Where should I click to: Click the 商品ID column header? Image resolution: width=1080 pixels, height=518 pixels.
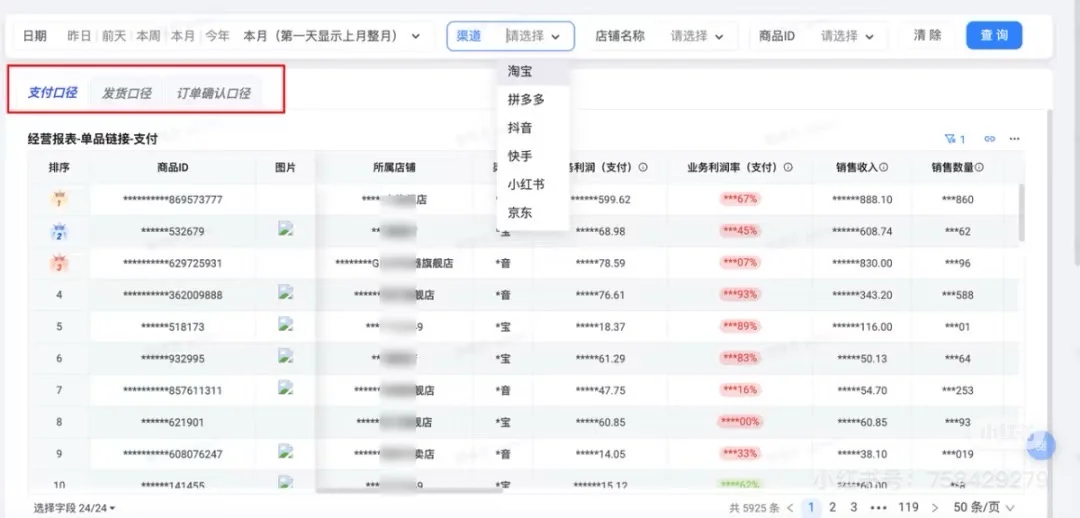(172, 167)
